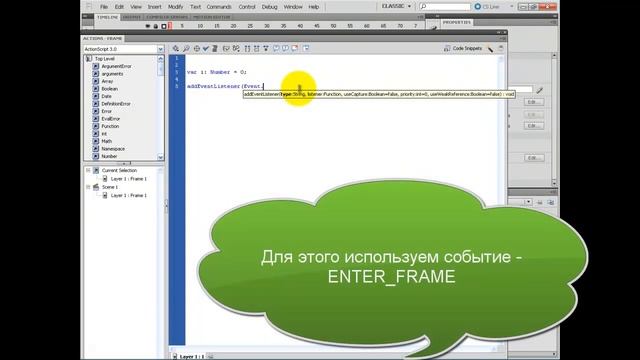Open the Commands menu

pos(219,7)
